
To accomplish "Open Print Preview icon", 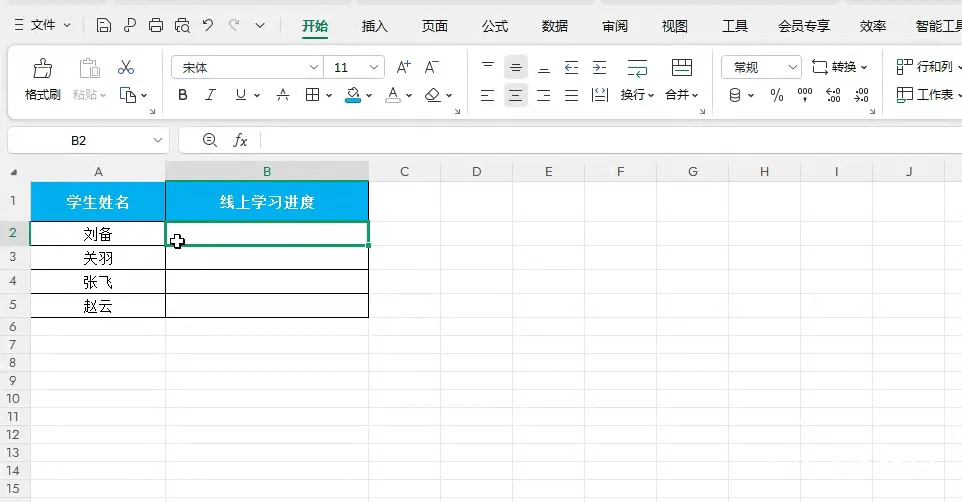I will point(182,25).
